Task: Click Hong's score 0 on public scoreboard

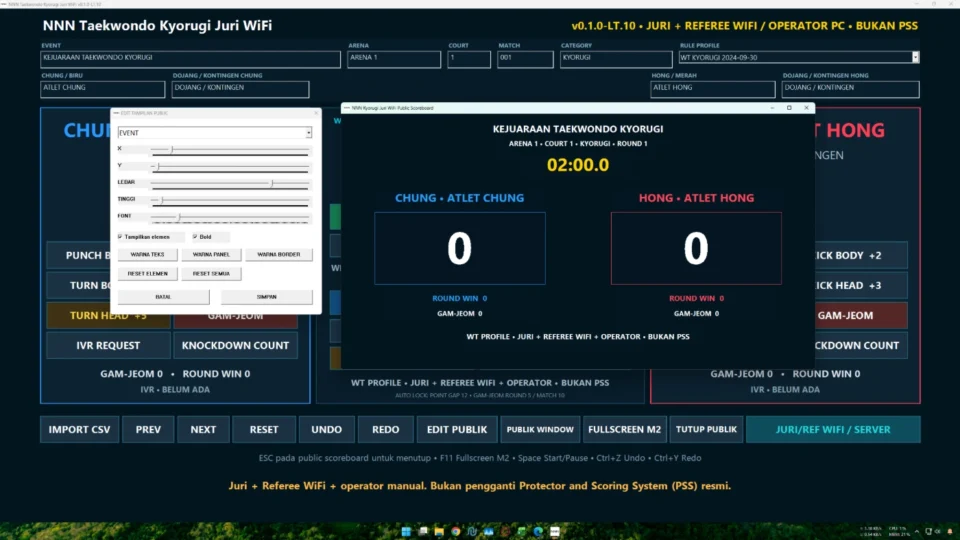Action: pyautogui.click(x=696, y=249)
